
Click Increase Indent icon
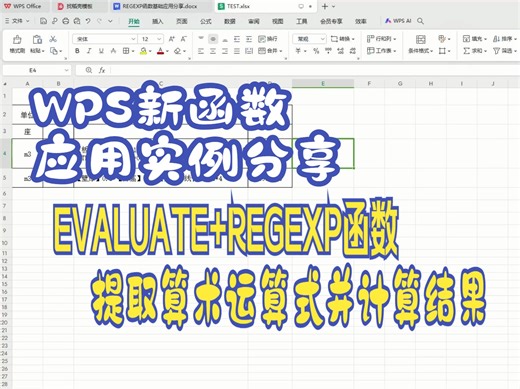[249, 39]
